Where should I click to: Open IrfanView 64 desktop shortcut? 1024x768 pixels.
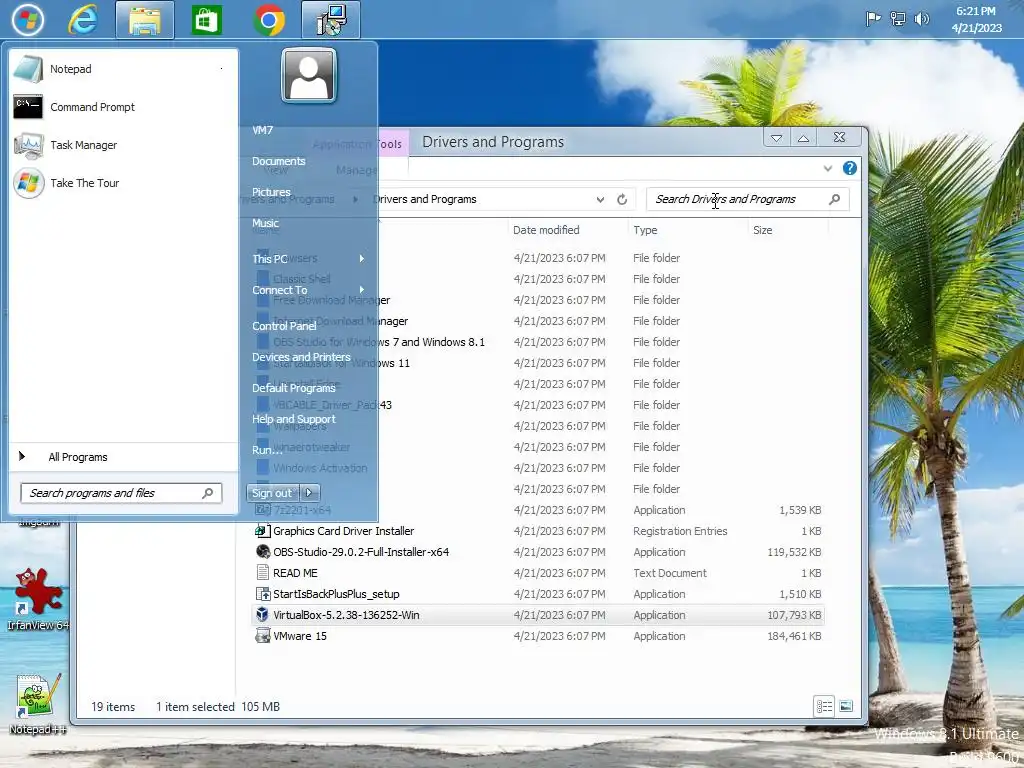click(x=39, y=600)
